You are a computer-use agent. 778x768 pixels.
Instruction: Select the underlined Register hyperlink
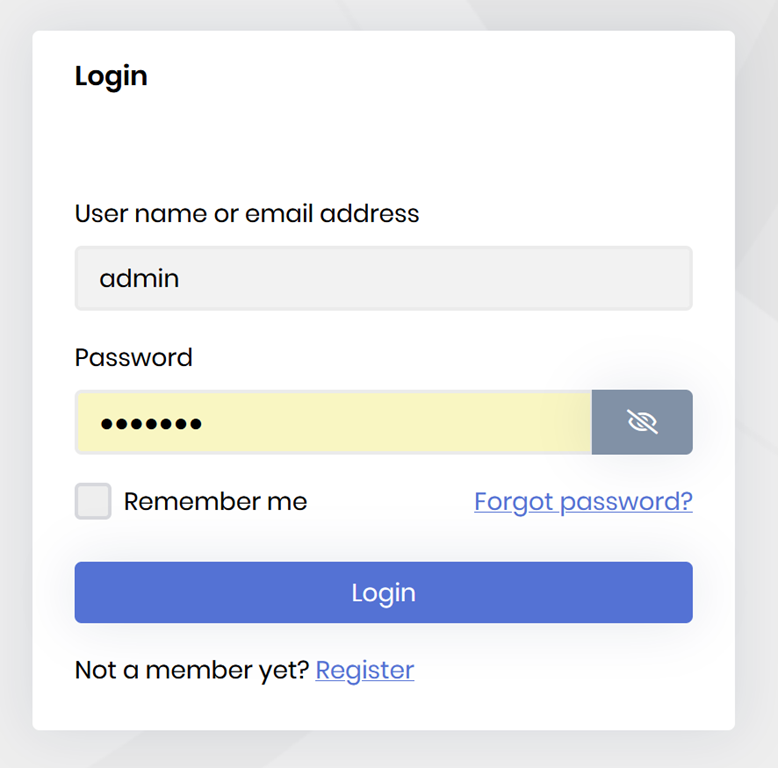tap(365, 669)
